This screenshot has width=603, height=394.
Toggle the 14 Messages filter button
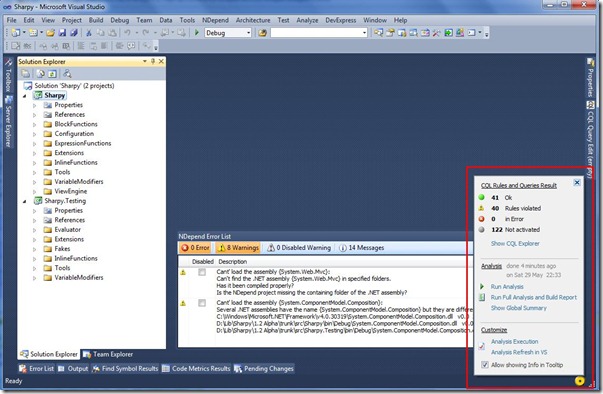[x=361, y=248]
